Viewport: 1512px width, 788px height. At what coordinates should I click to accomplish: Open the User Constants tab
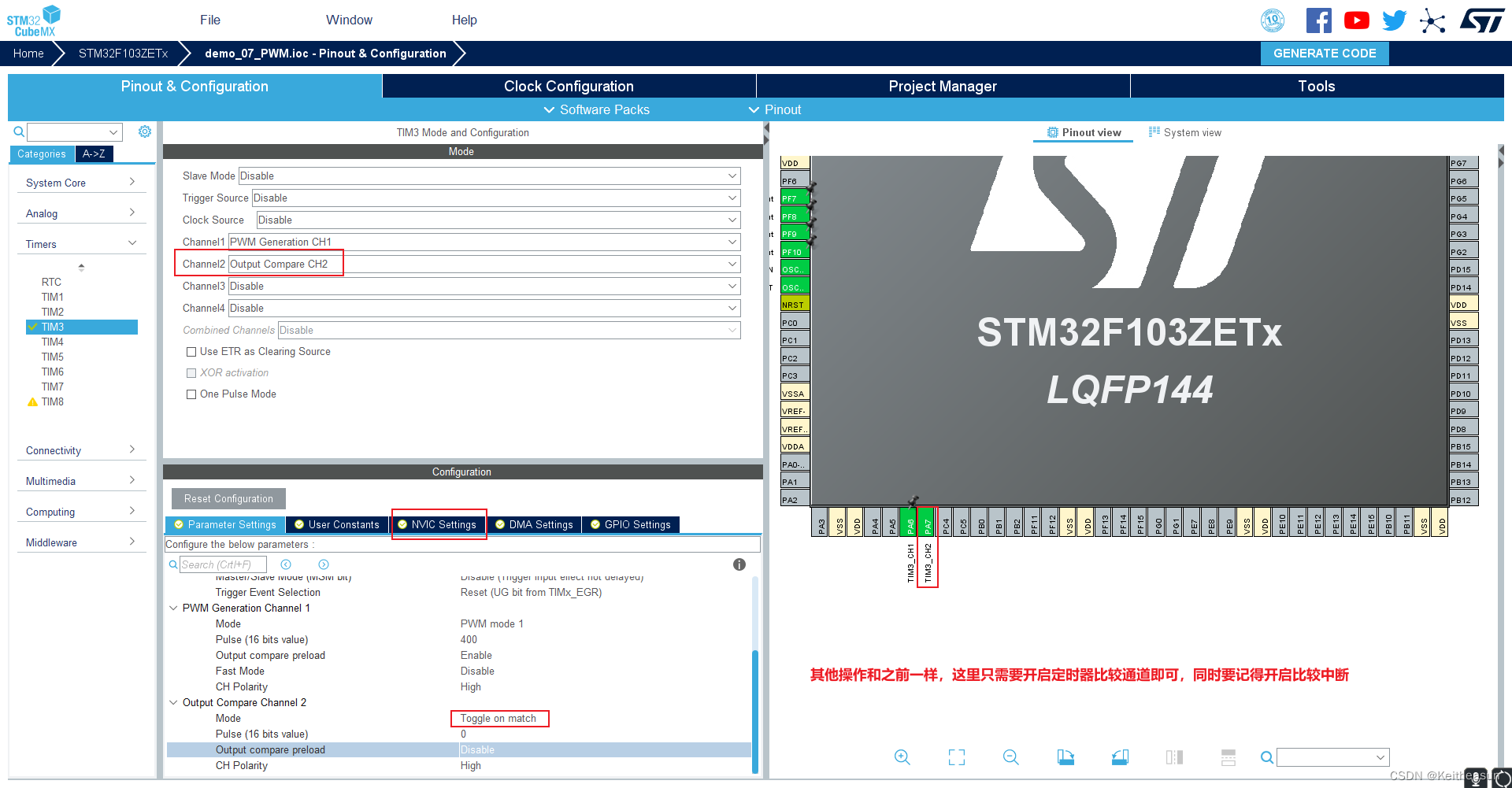pyautogui.click(x=336, y=524)
